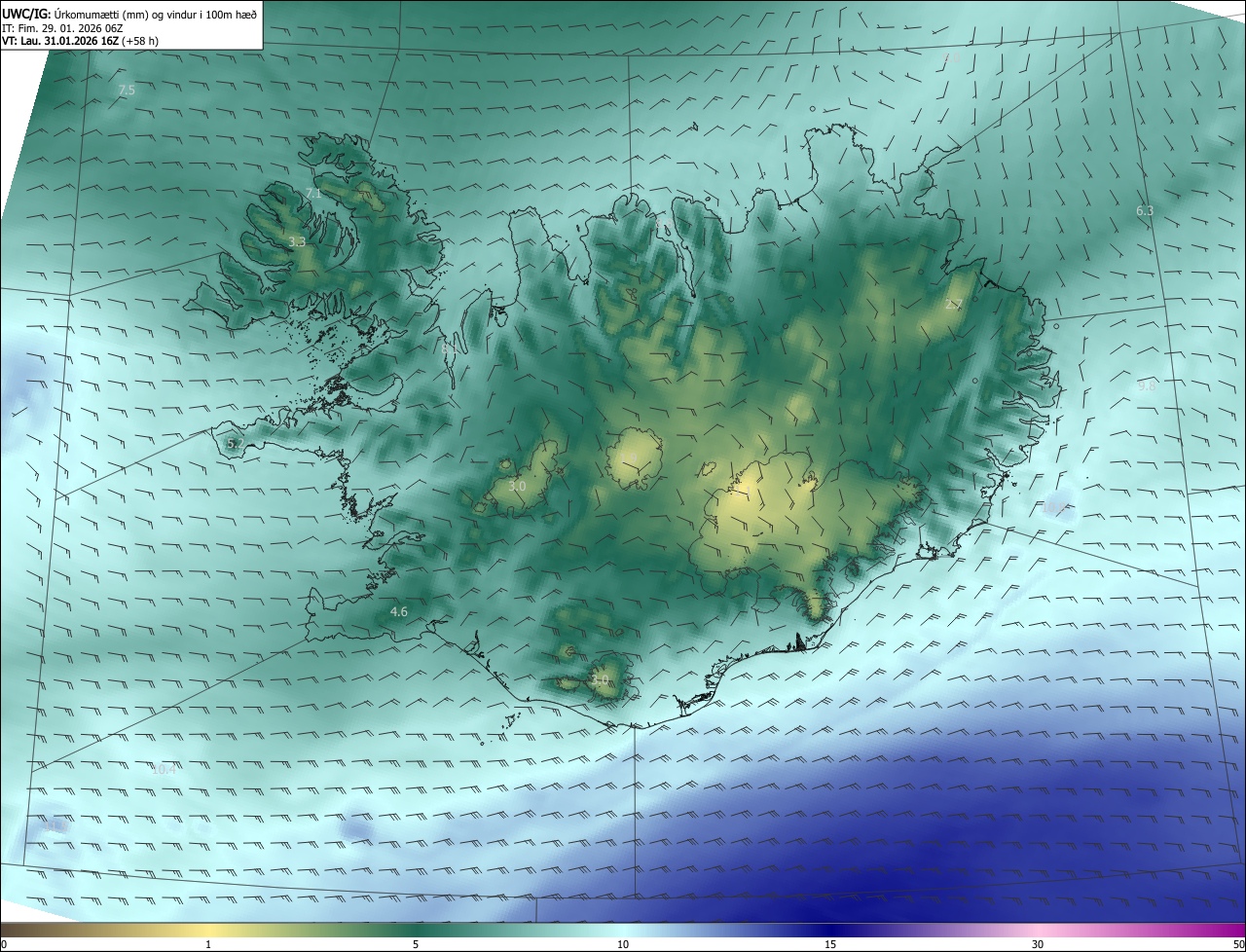Click the 8.1 value label on the map
This screenshot has height=952, width=1246.
449,347
